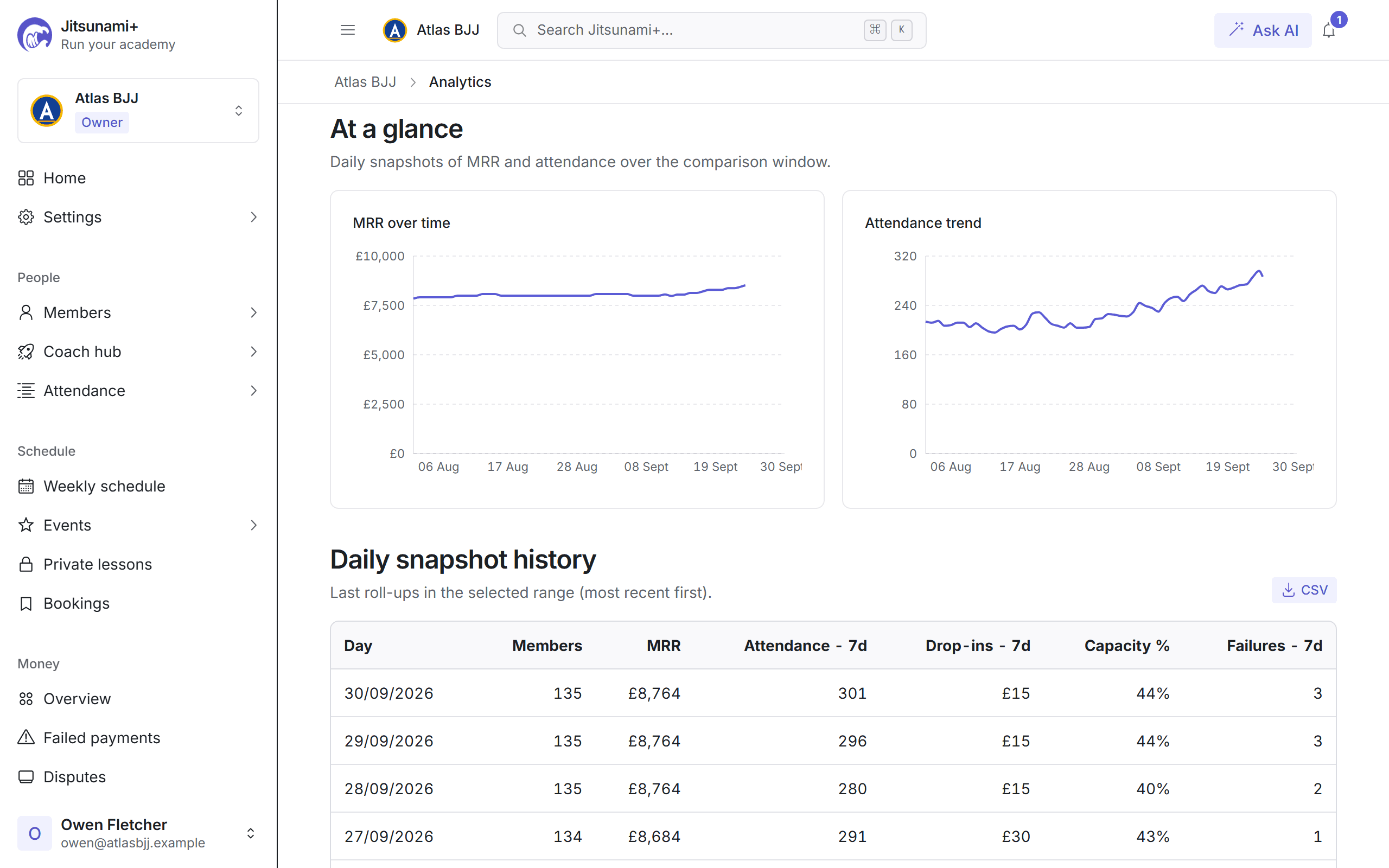
Task: Expand the Coach hub submenu chevron
Action: [254, 352]
